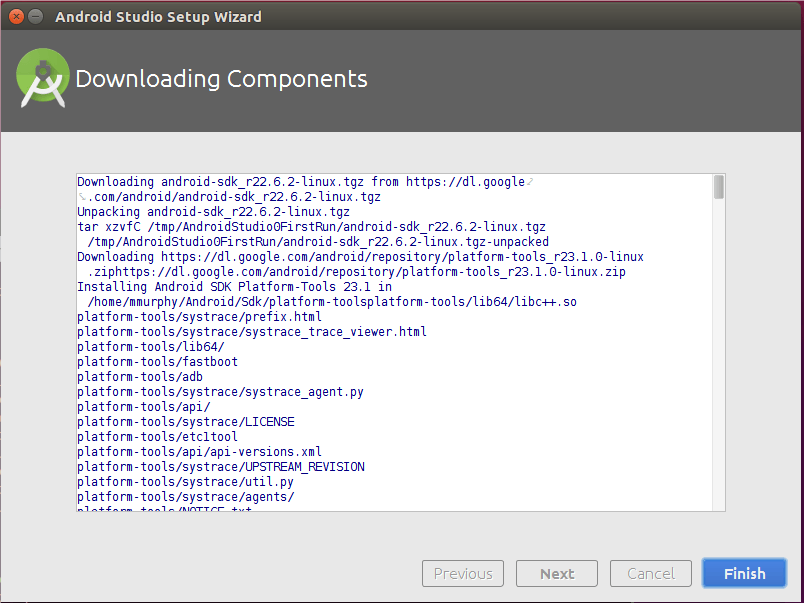
Task: Click the soft-wrap arrow ending the first log line
Action: coord(530,182)
